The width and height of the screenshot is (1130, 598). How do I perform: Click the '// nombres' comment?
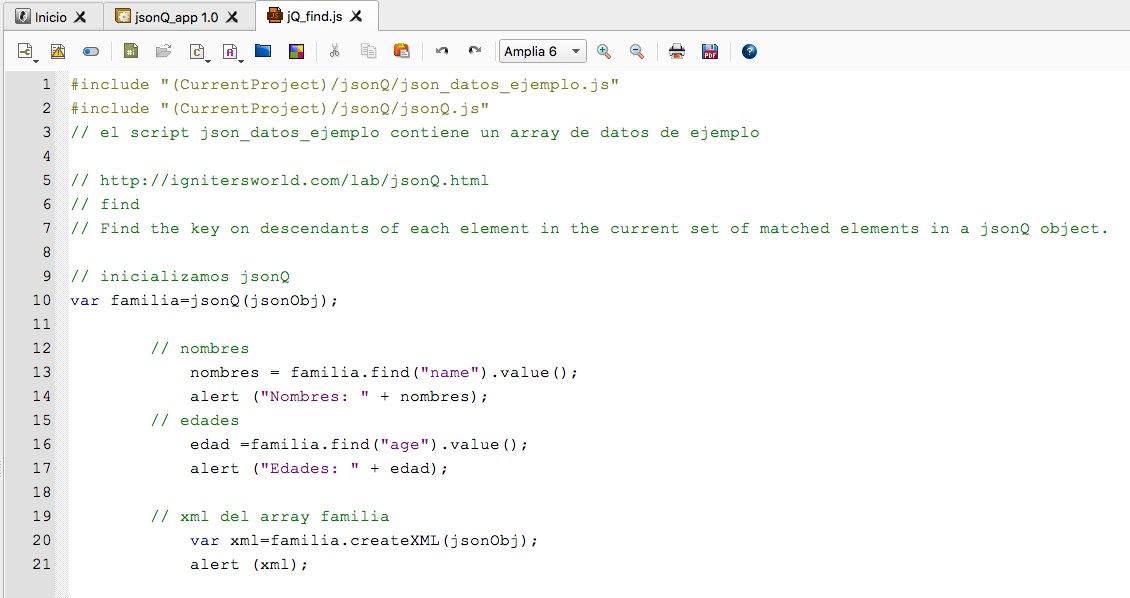click(x=200, y=349)
